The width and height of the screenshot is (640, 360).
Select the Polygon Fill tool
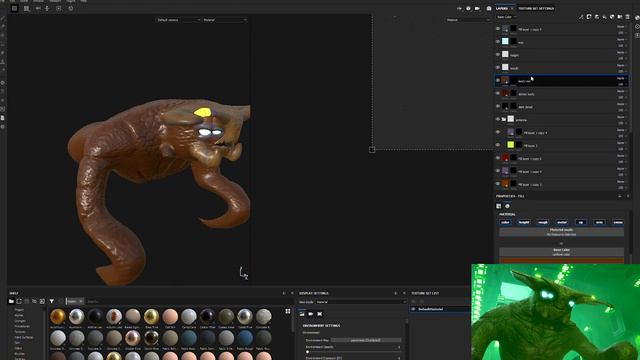(x=3, y=44)
